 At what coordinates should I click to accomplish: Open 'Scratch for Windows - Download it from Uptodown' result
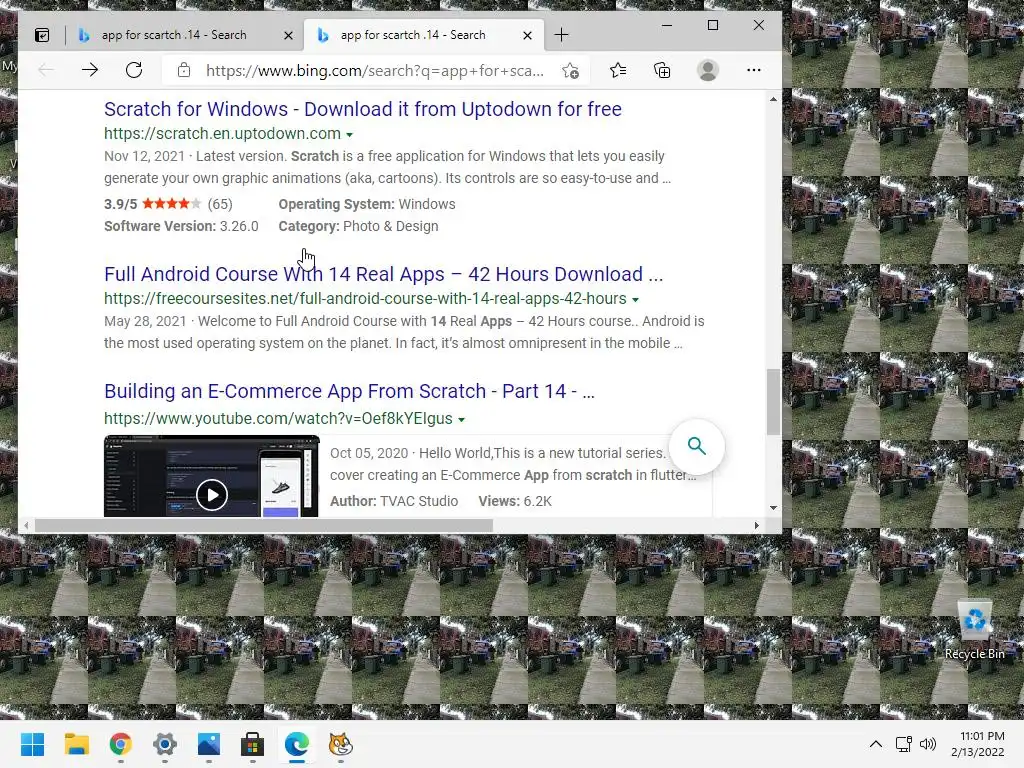coord(362,109)
